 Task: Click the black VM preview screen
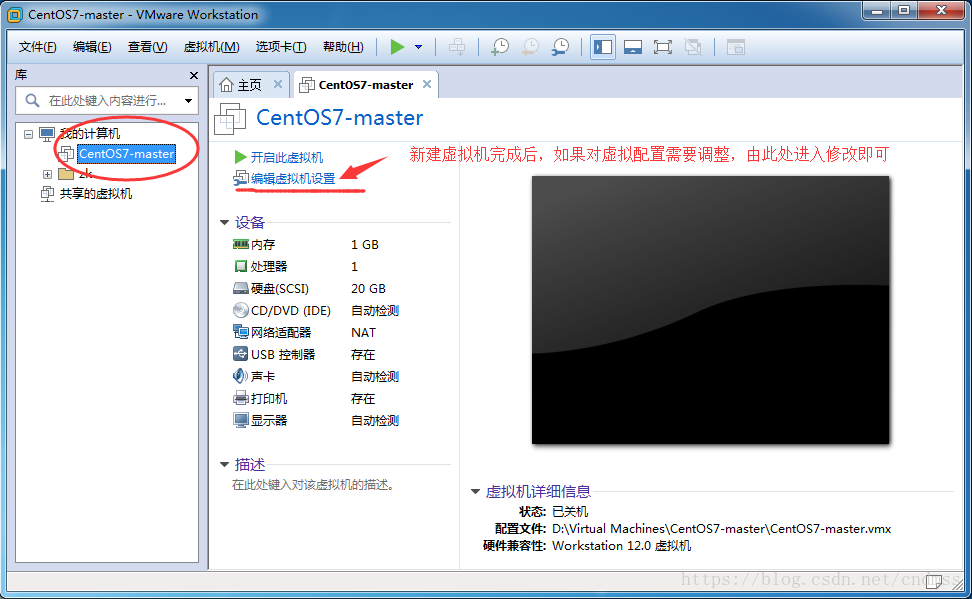point(710,310)
